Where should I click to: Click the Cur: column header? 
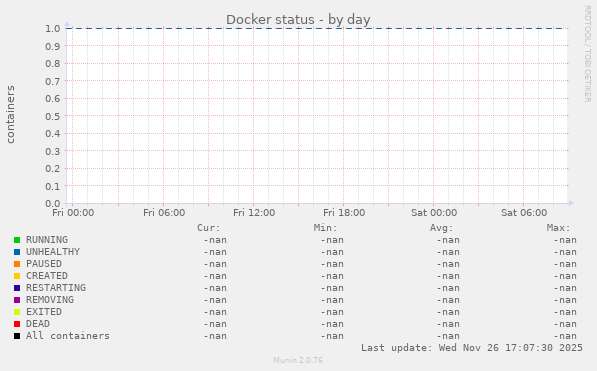point(209,228)
